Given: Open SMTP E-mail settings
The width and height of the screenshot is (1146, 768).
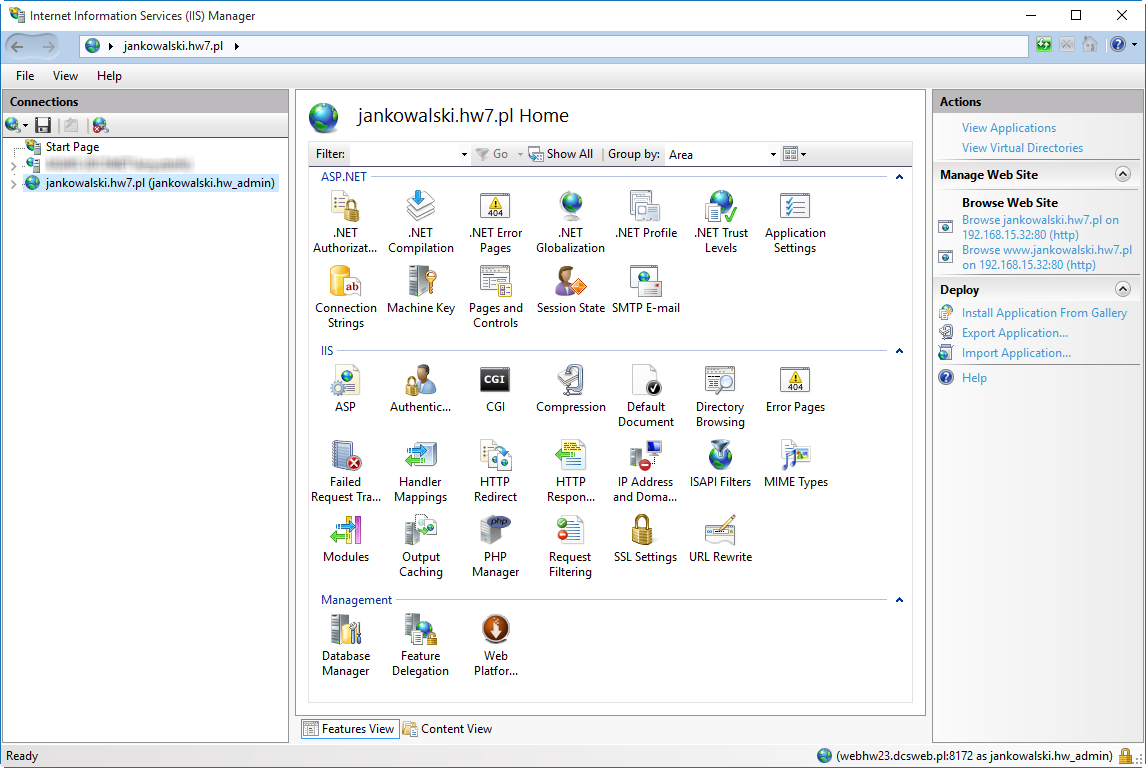Looking at the screenshot, I should (645, 290).
